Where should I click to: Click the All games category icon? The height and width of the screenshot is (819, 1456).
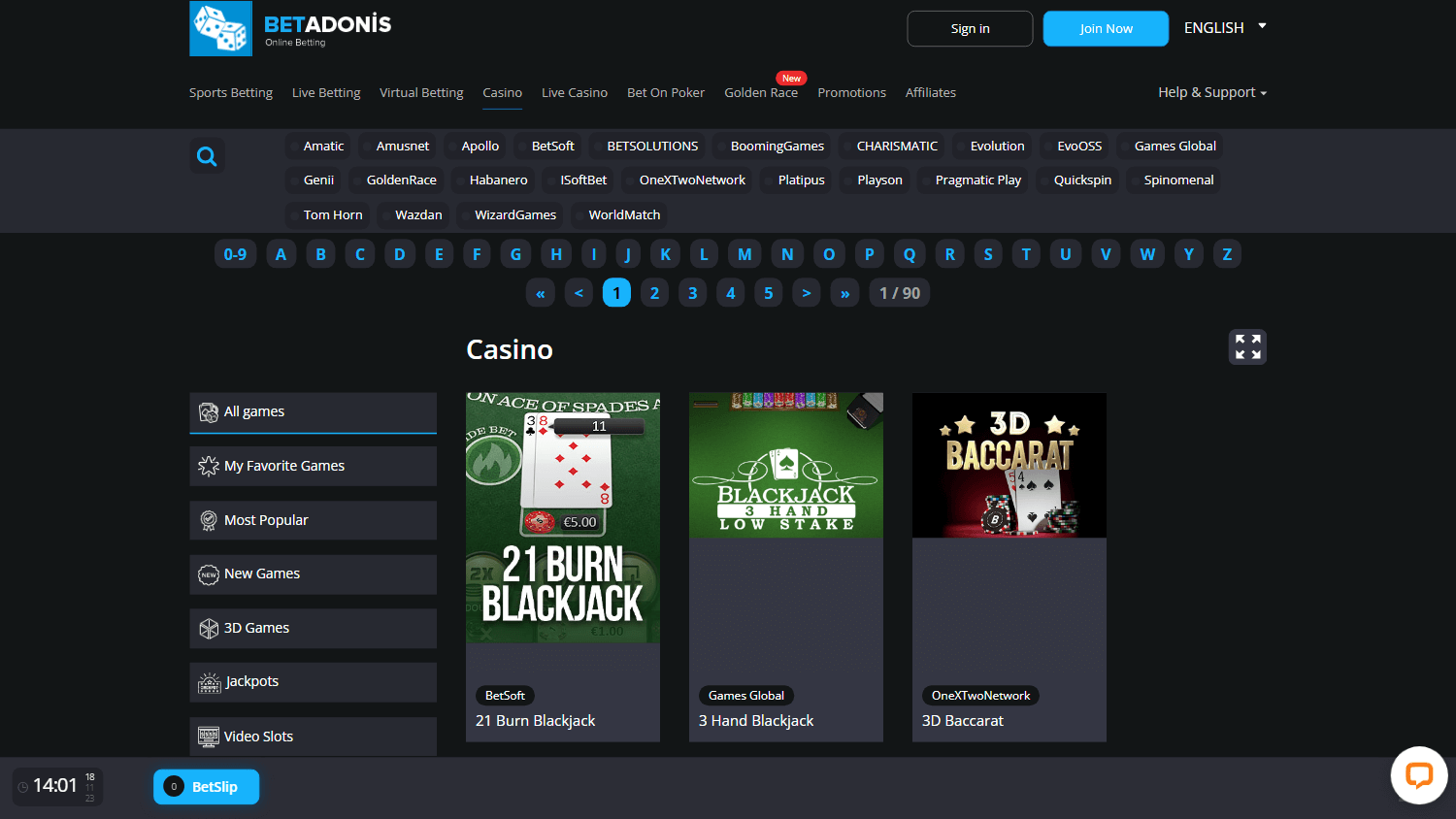[208, 412]
